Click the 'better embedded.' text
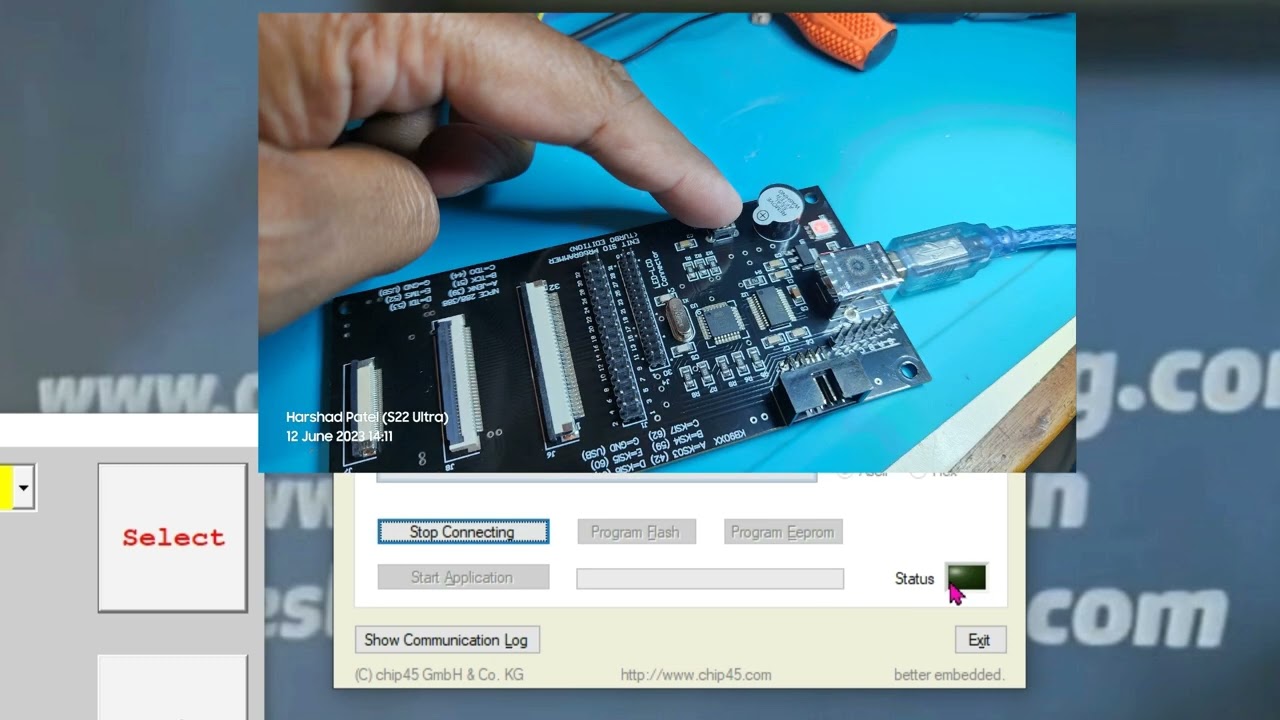Viewport: 1280px width, 720px height. pyautogui.click(x=949, y=675)
